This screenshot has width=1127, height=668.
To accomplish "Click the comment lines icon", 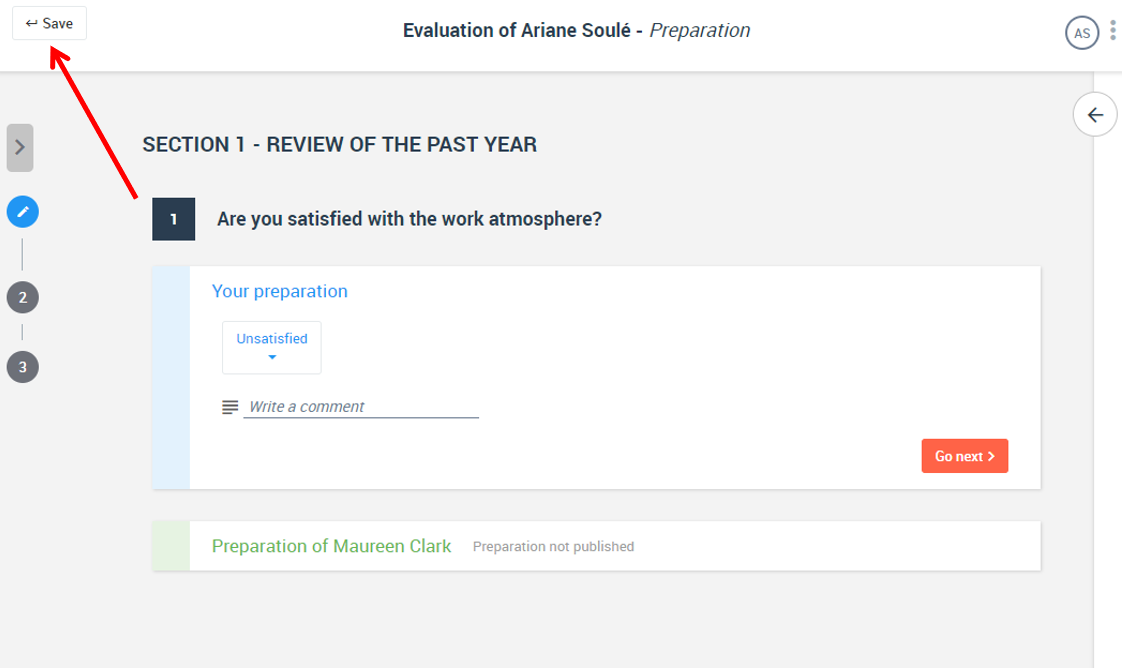I will (x=230, y=407).
